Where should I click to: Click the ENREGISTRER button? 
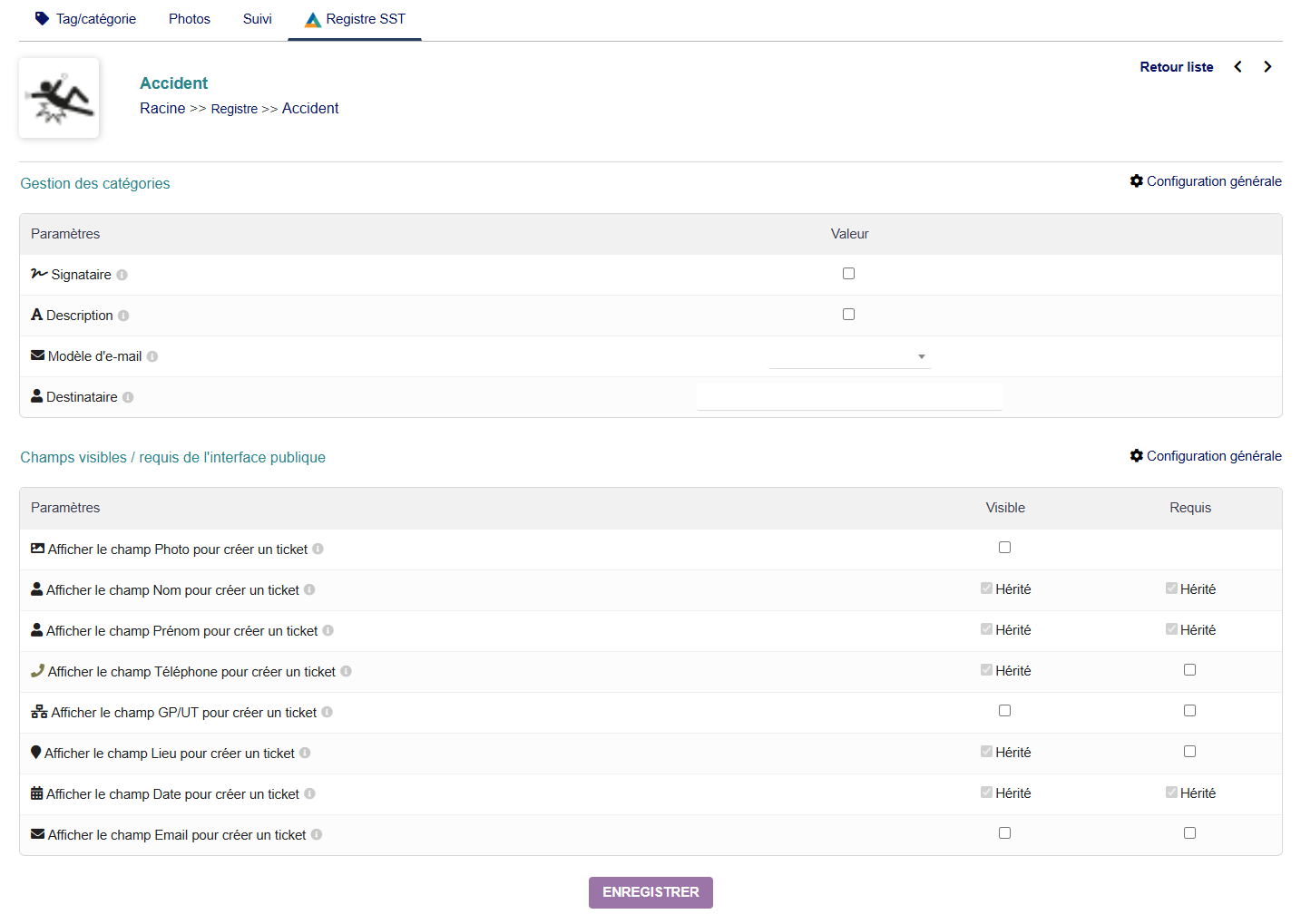point(650,892)
